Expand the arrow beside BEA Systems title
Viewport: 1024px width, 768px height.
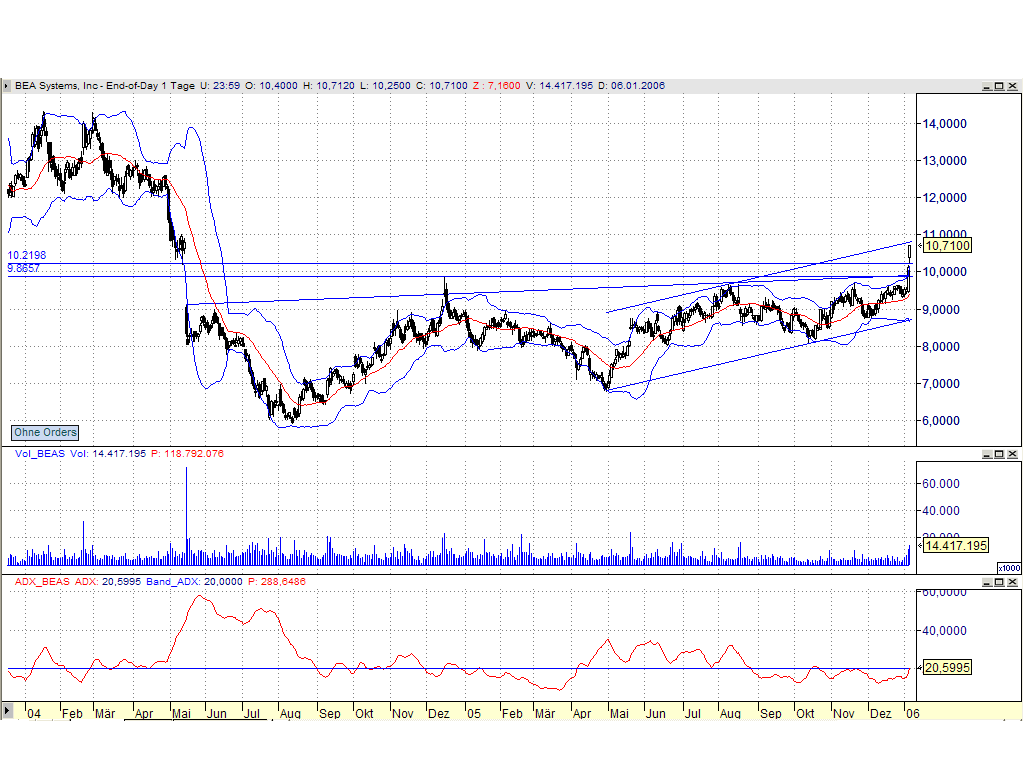6,86
